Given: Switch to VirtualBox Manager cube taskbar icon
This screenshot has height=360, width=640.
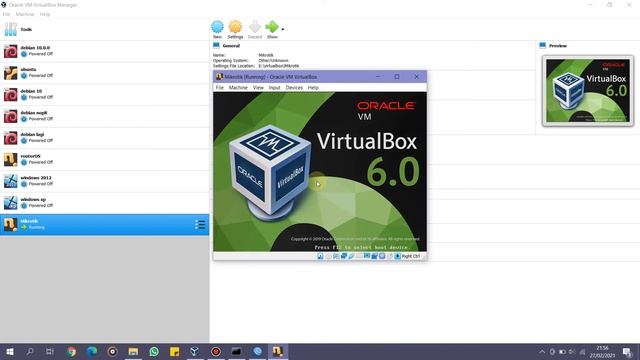Looking at the screenshot, I should point(195,351).
